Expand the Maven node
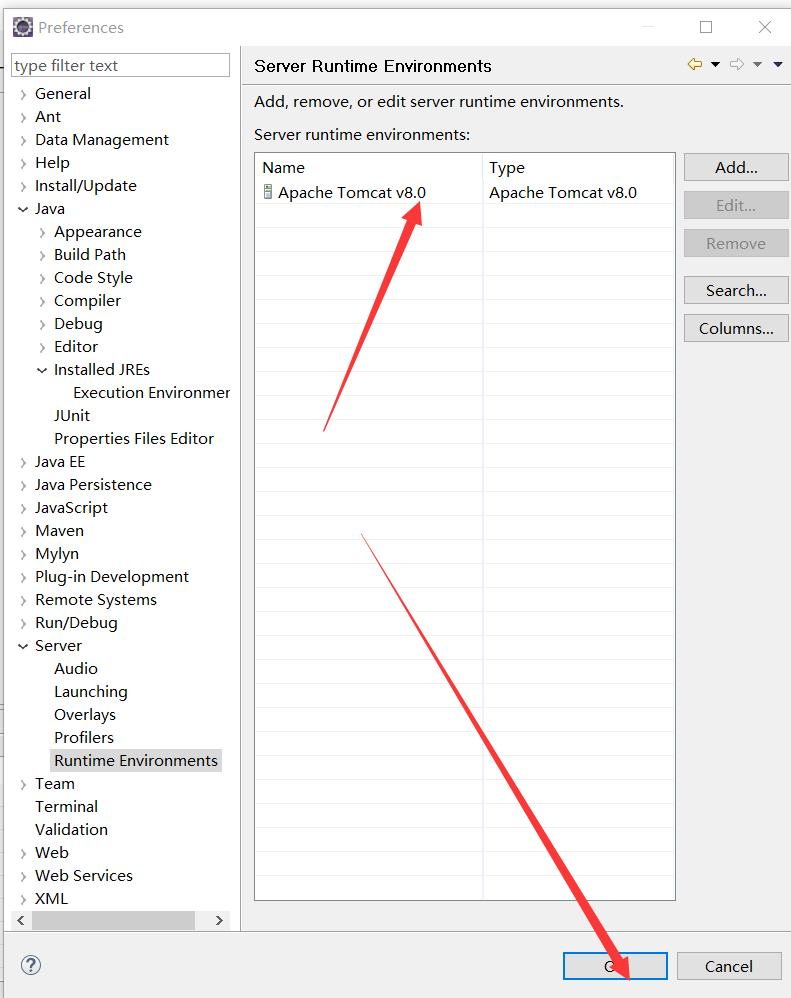The image size is (791, 998). (x=23, y=531)
